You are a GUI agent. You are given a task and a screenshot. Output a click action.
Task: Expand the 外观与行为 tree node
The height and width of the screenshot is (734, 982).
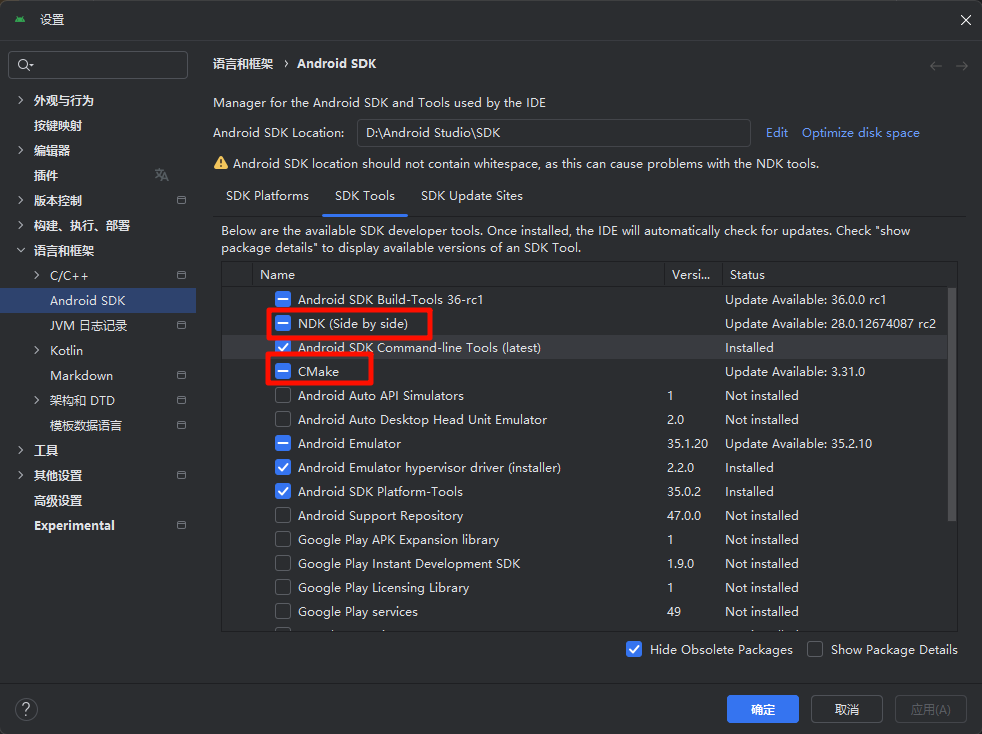[x=21, y=100]
